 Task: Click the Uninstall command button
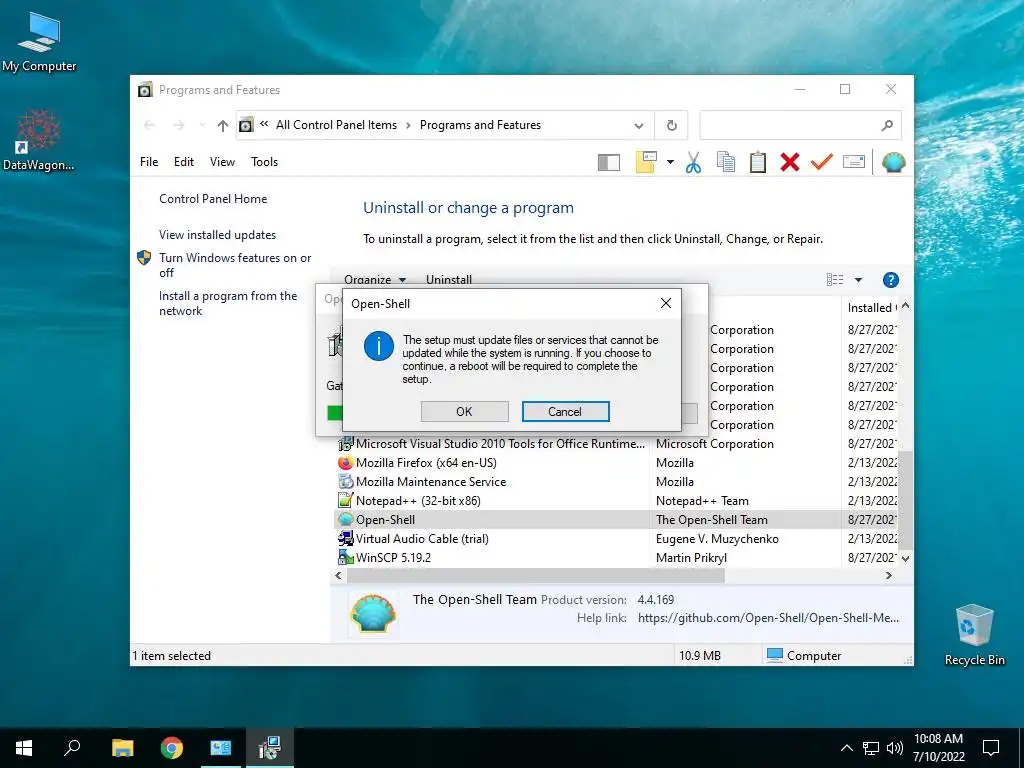coord(449,280)
